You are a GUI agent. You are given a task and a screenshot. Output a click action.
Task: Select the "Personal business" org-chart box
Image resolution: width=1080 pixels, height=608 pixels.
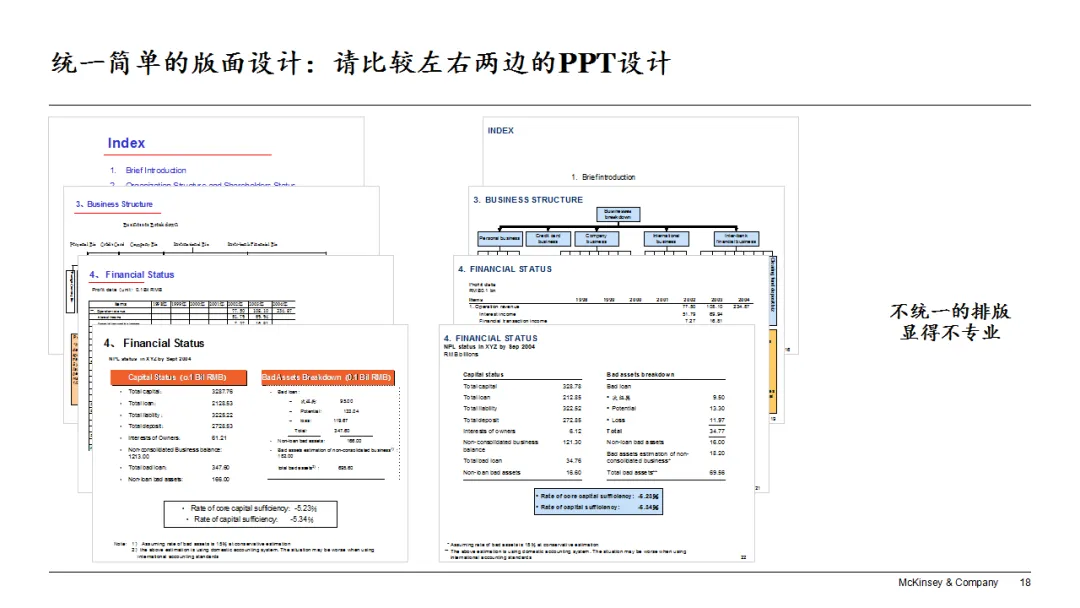[x=500, y=239]
